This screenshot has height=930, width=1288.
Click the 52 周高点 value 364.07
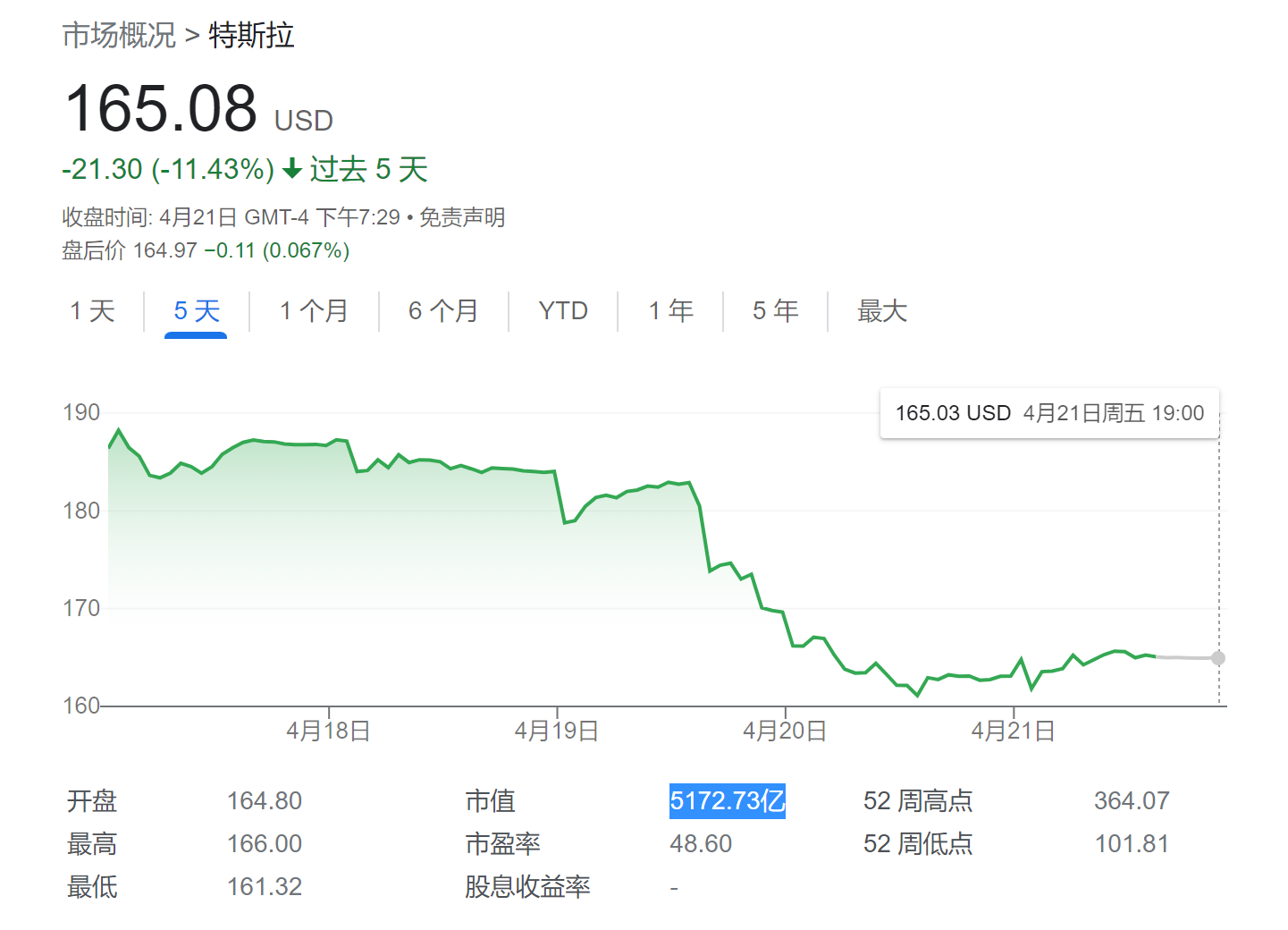[x=1132, y=800]
